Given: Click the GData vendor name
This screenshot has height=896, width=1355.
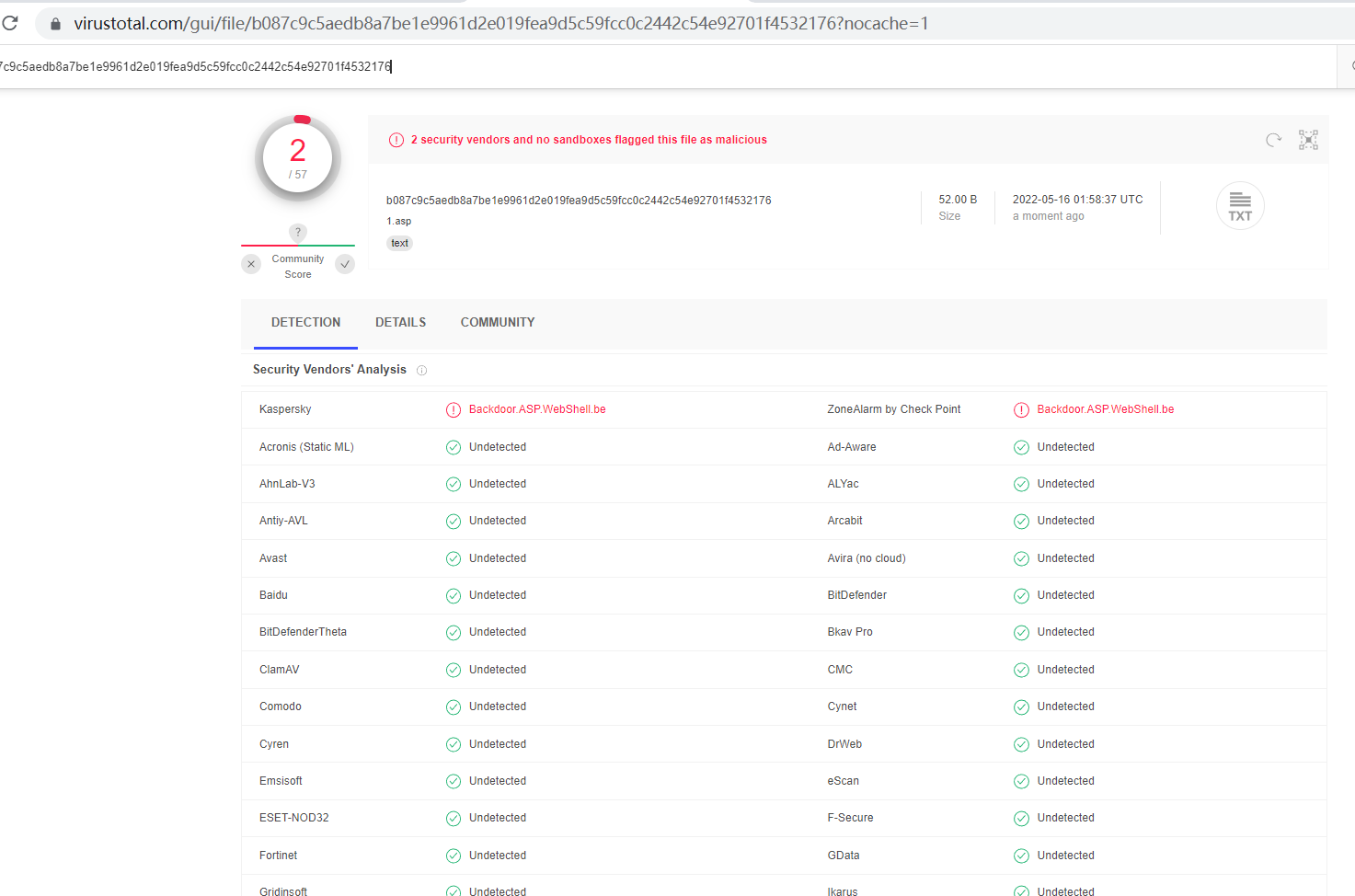Looking at the screenshot, I should (x=844, y=856).
